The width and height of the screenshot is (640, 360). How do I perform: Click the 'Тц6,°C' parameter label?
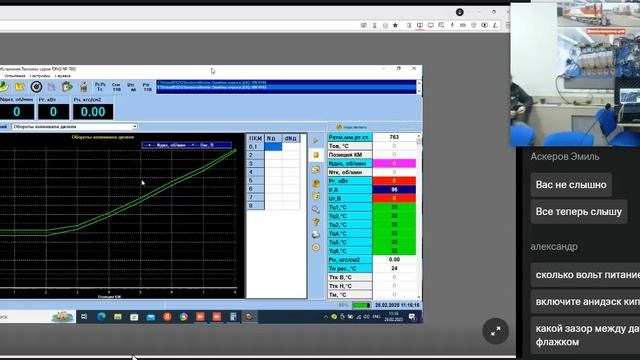click(x=350, y=251)
